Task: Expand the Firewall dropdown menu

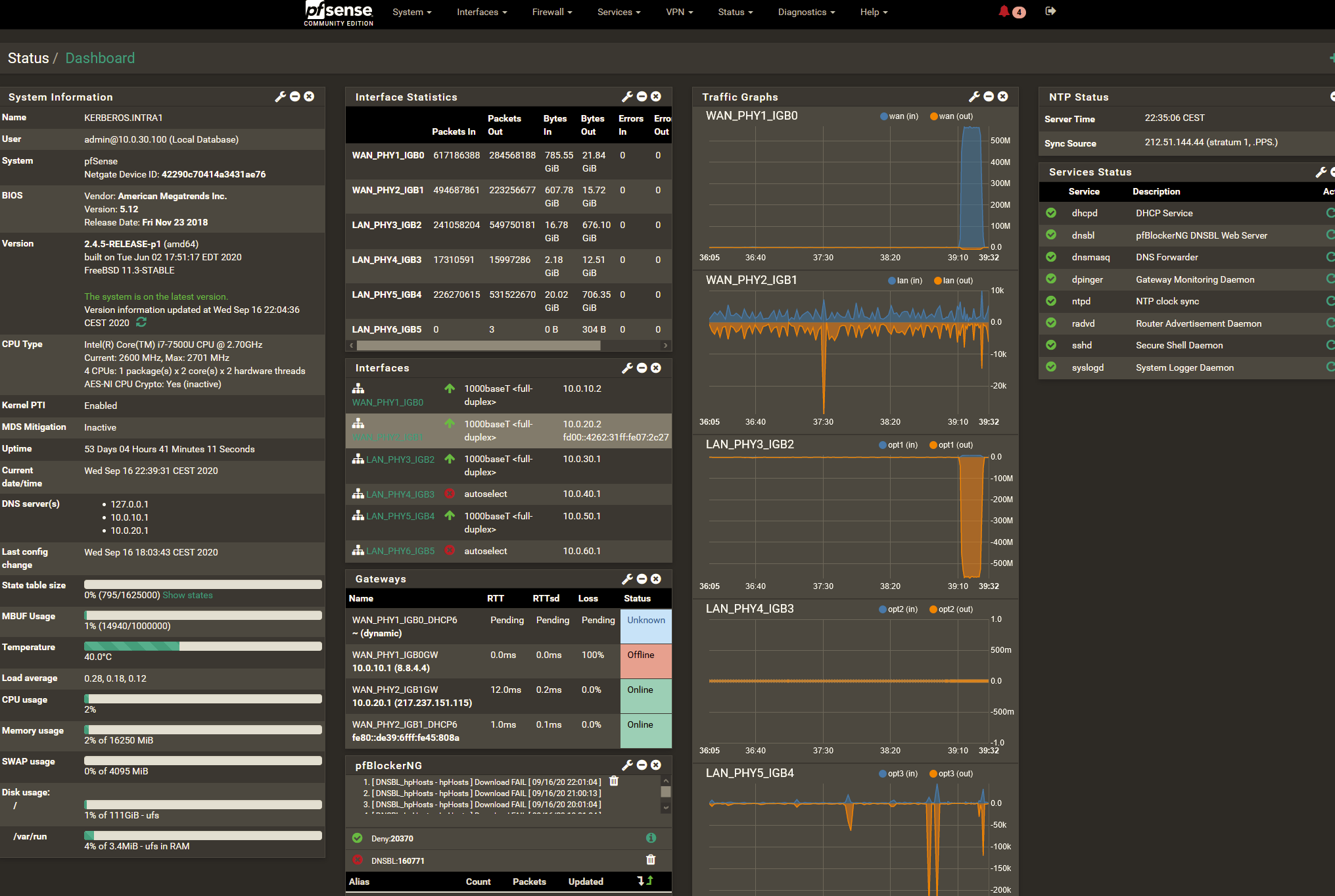Action: click(551, 12)
